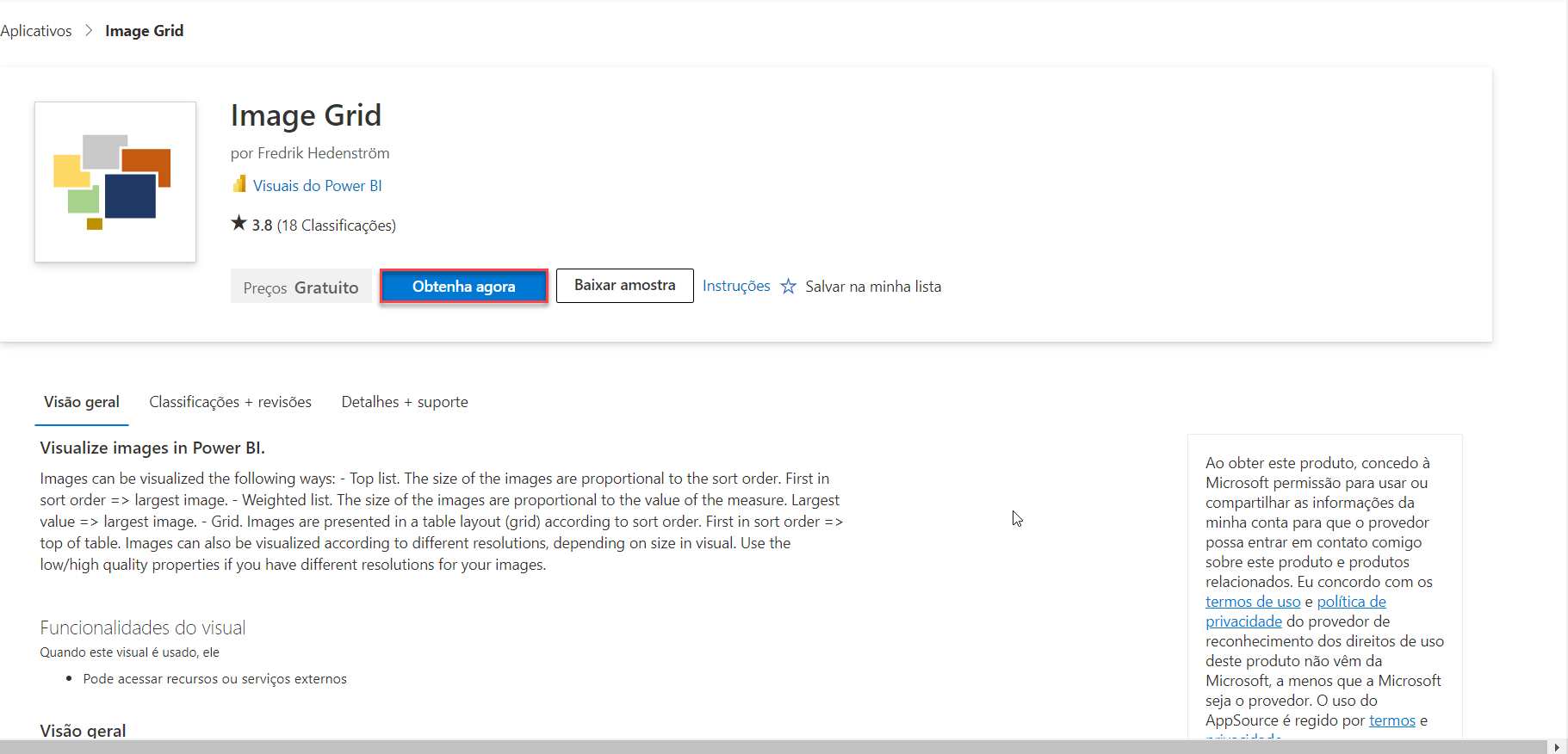Select the Visão geral tab
1568x754 pixels.
[x=82, y=402]
